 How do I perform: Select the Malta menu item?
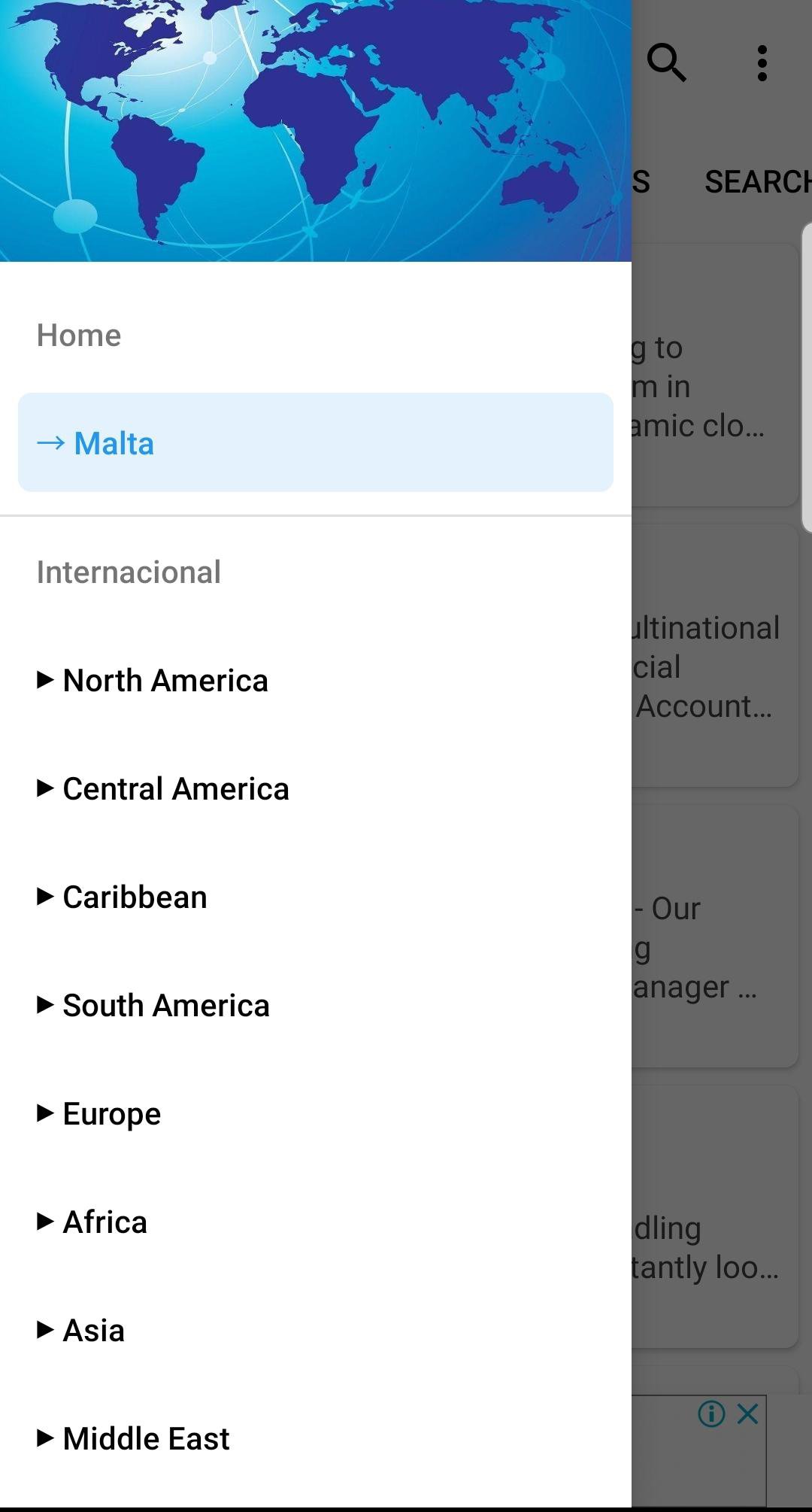click(x=316, y=443)
